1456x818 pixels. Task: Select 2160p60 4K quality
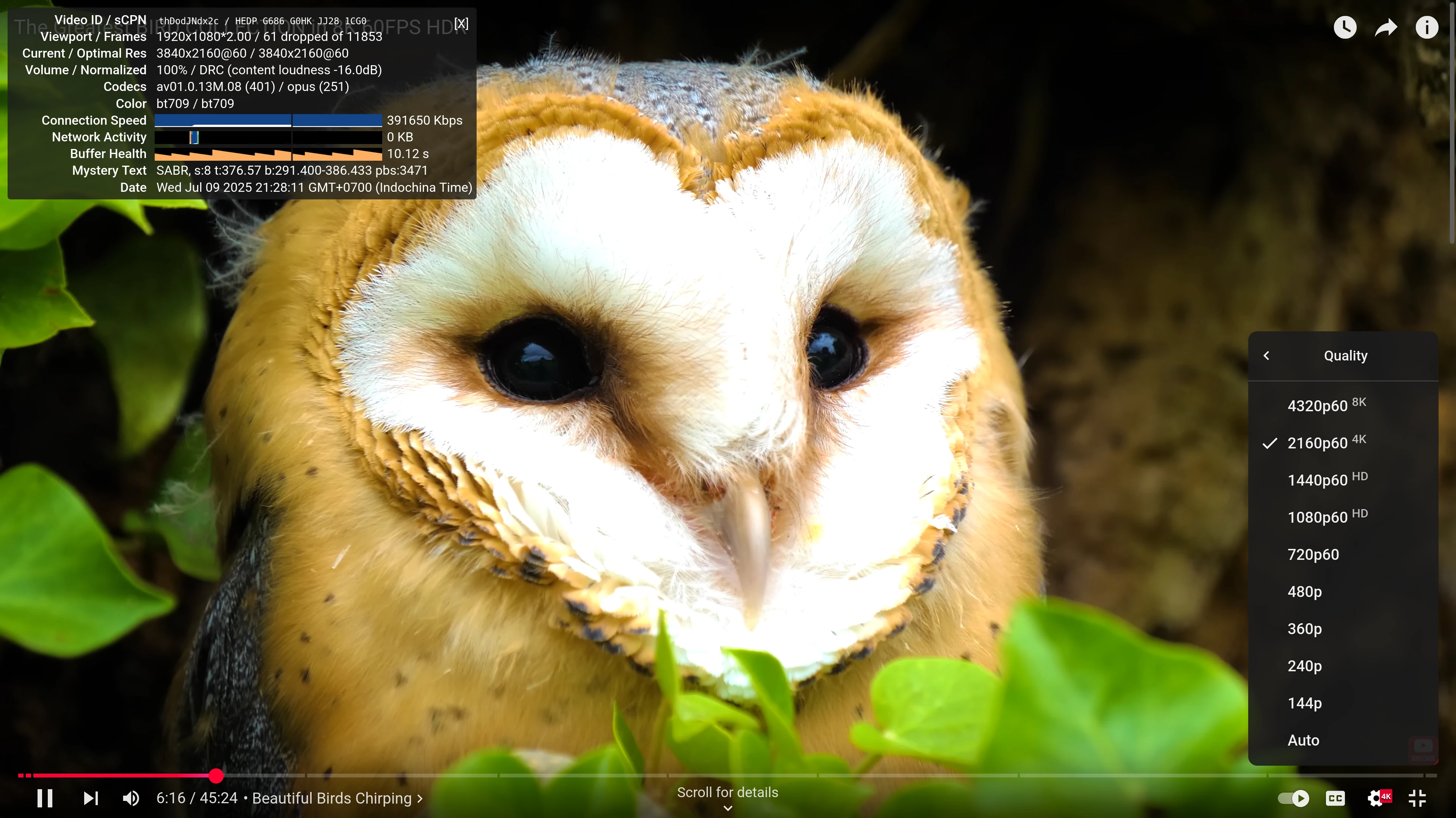(1343, 442)
